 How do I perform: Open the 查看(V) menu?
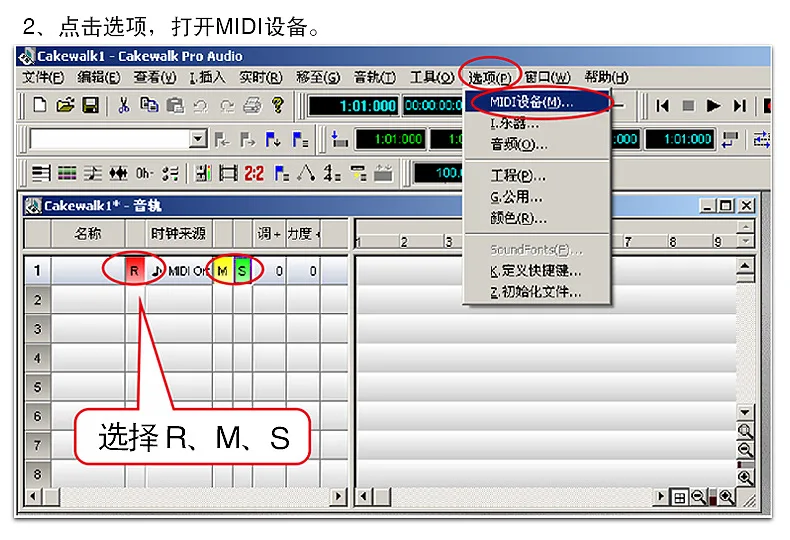[x=155, y=77]
